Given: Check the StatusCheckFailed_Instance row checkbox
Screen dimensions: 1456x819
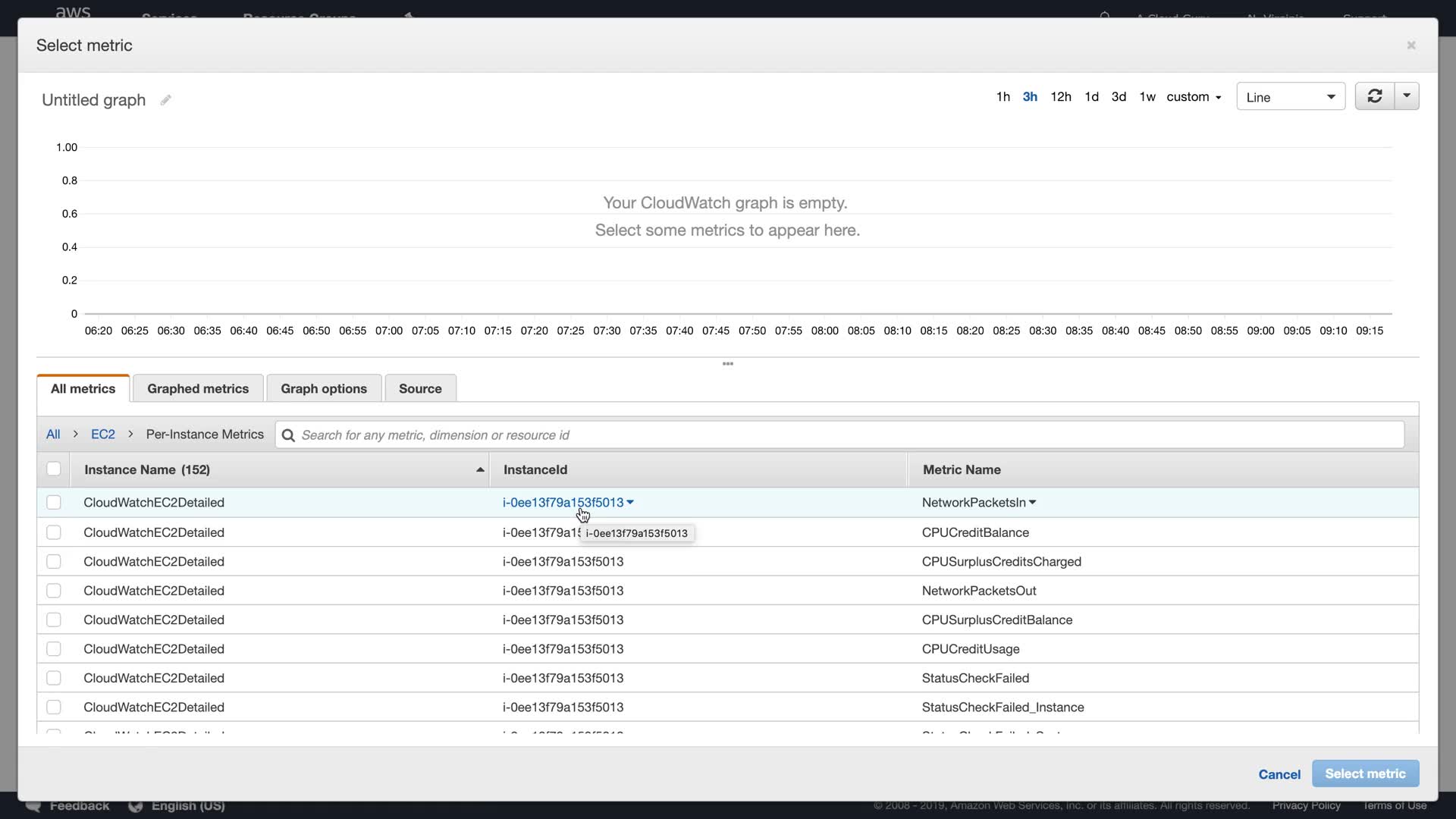Looking at the screenshot, I should (54, 708).
